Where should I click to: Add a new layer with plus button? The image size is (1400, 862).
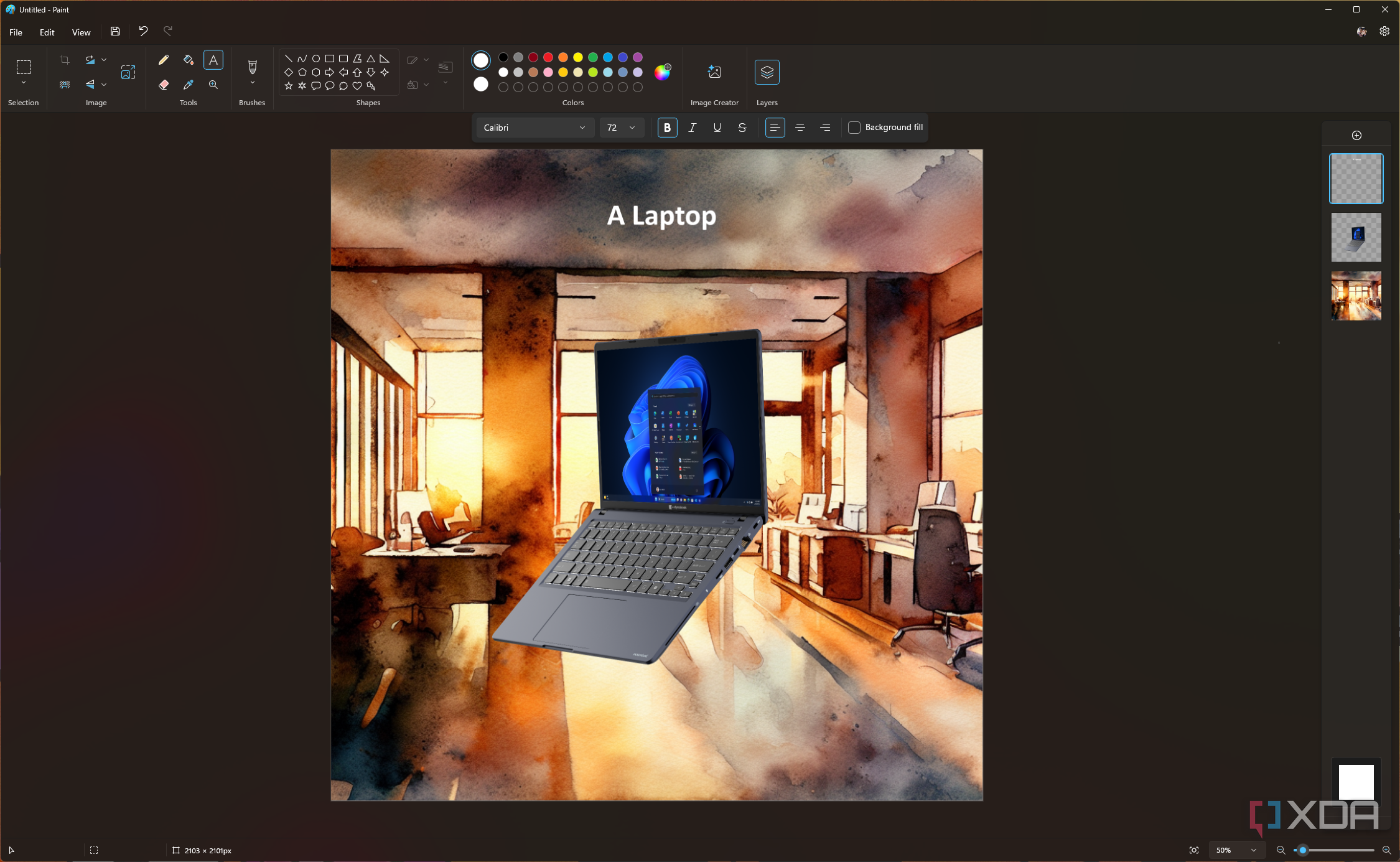click(x=1356, y=135)
